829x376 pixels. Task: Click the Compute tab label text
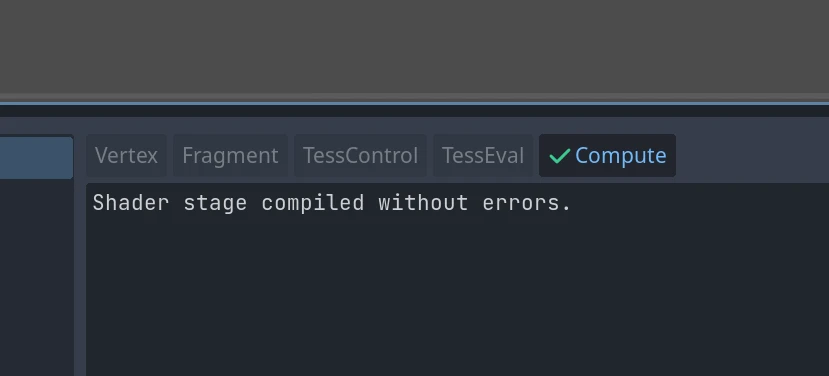click(620, 155)
